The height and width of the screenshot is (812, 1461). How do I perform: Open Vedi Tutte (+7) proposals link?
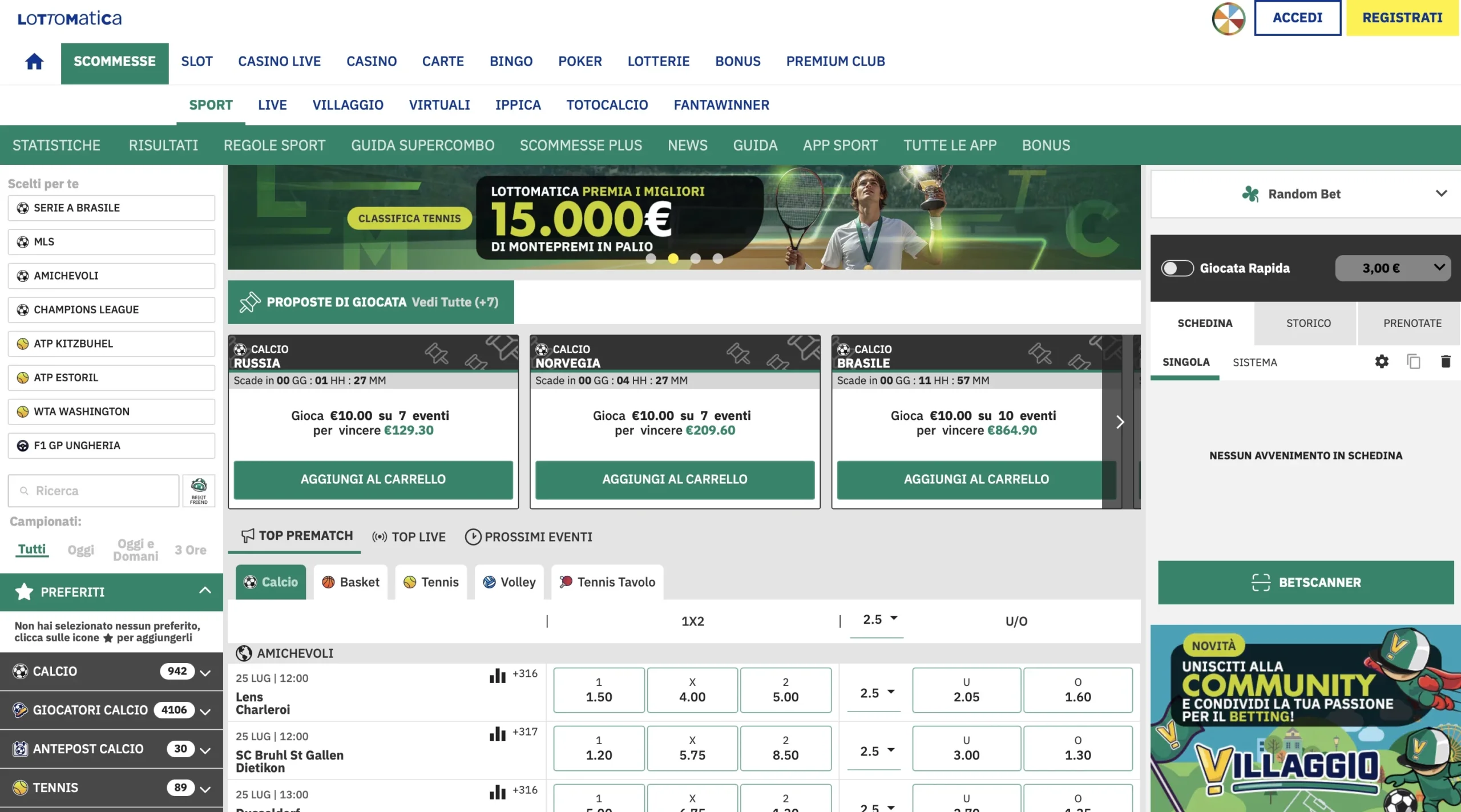tap(455, 302)
